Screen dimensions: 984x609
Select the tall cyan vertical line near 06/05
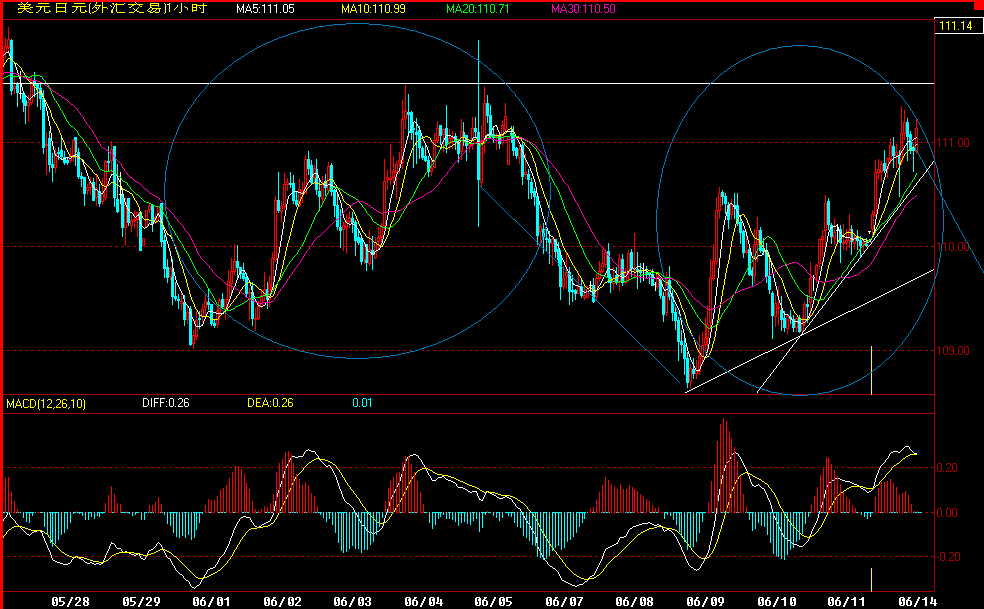(x=479, y=130)
